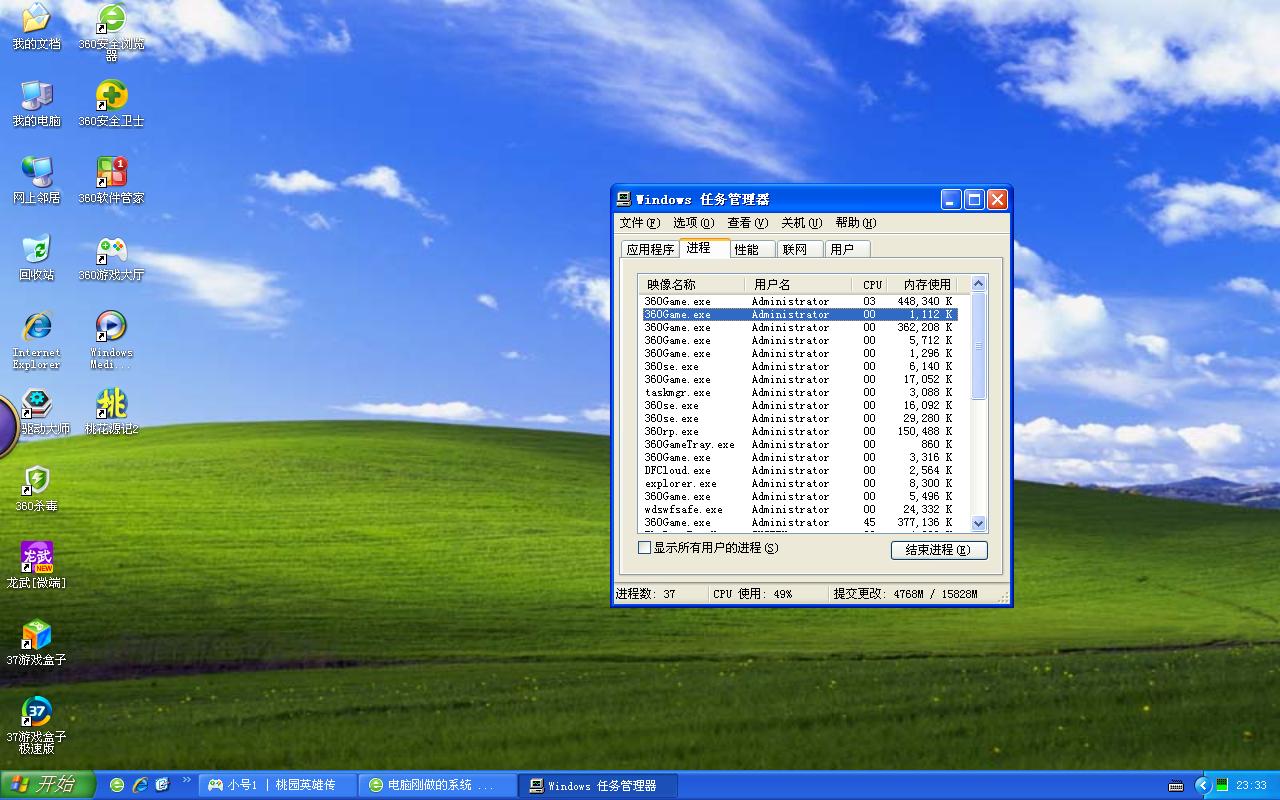Launch 360安全卫士 from the desktop
Screen dimensions: 1280x800
[111, 104]
